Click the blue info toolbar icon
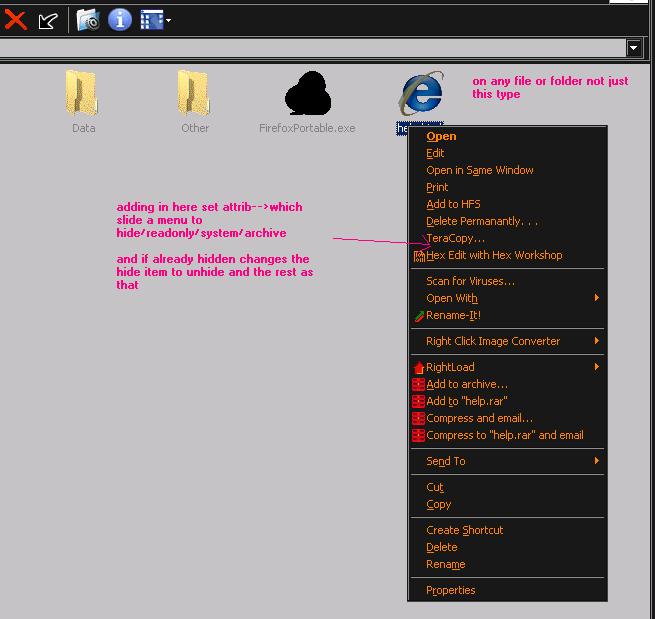This screenshot has height=619, width=655. click(119, 19)
